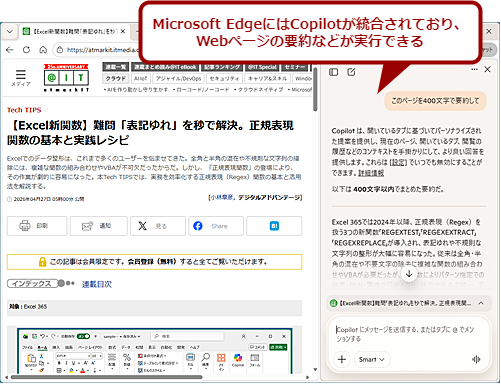Click the Copilot icon in Excel ribbon screenshot
This screenshot has height=384, width=501.
coord(238,360)
